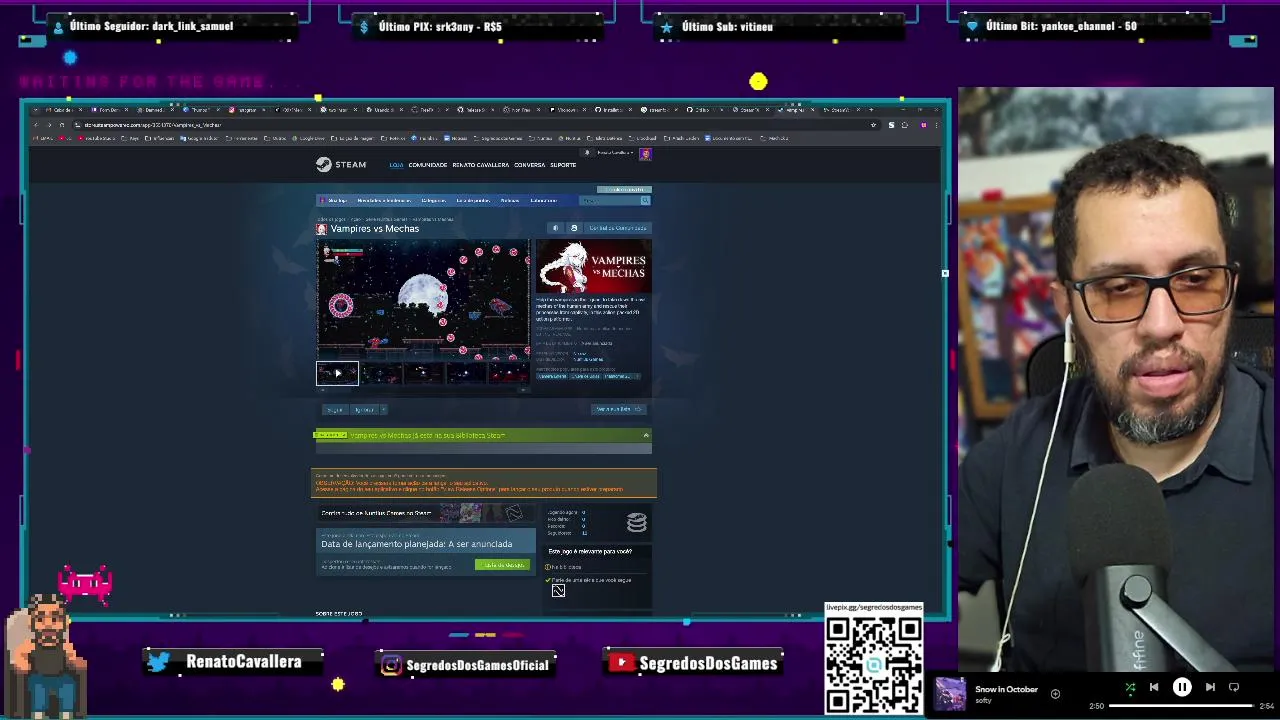Click the first game tag under the description
The width and height of the screenshot is (1280, 720).
coord(552,376)
